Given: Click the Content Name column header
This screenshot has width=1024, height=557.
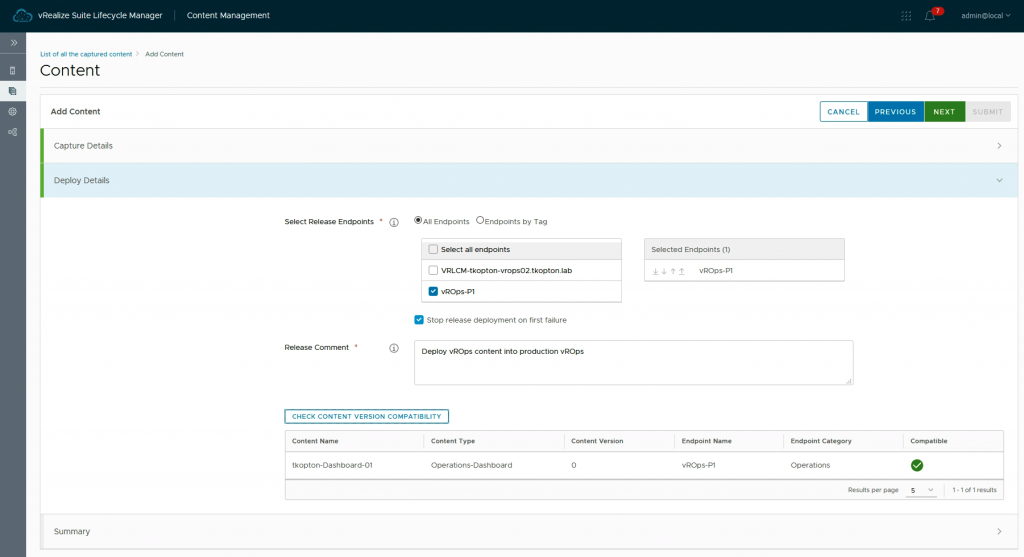Looking at the screenshot, I should point(315,441).
